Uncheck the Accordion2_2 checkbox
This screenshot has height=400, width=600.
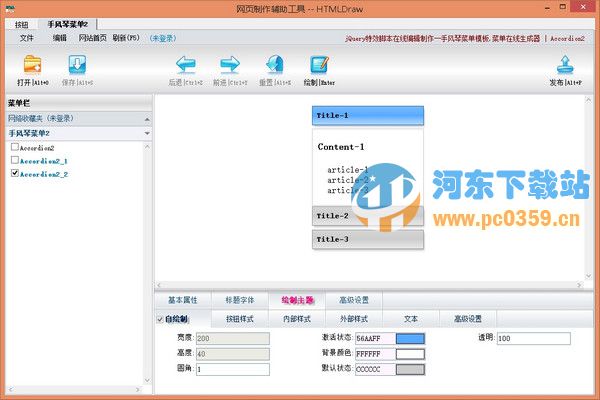coord(15,173)
